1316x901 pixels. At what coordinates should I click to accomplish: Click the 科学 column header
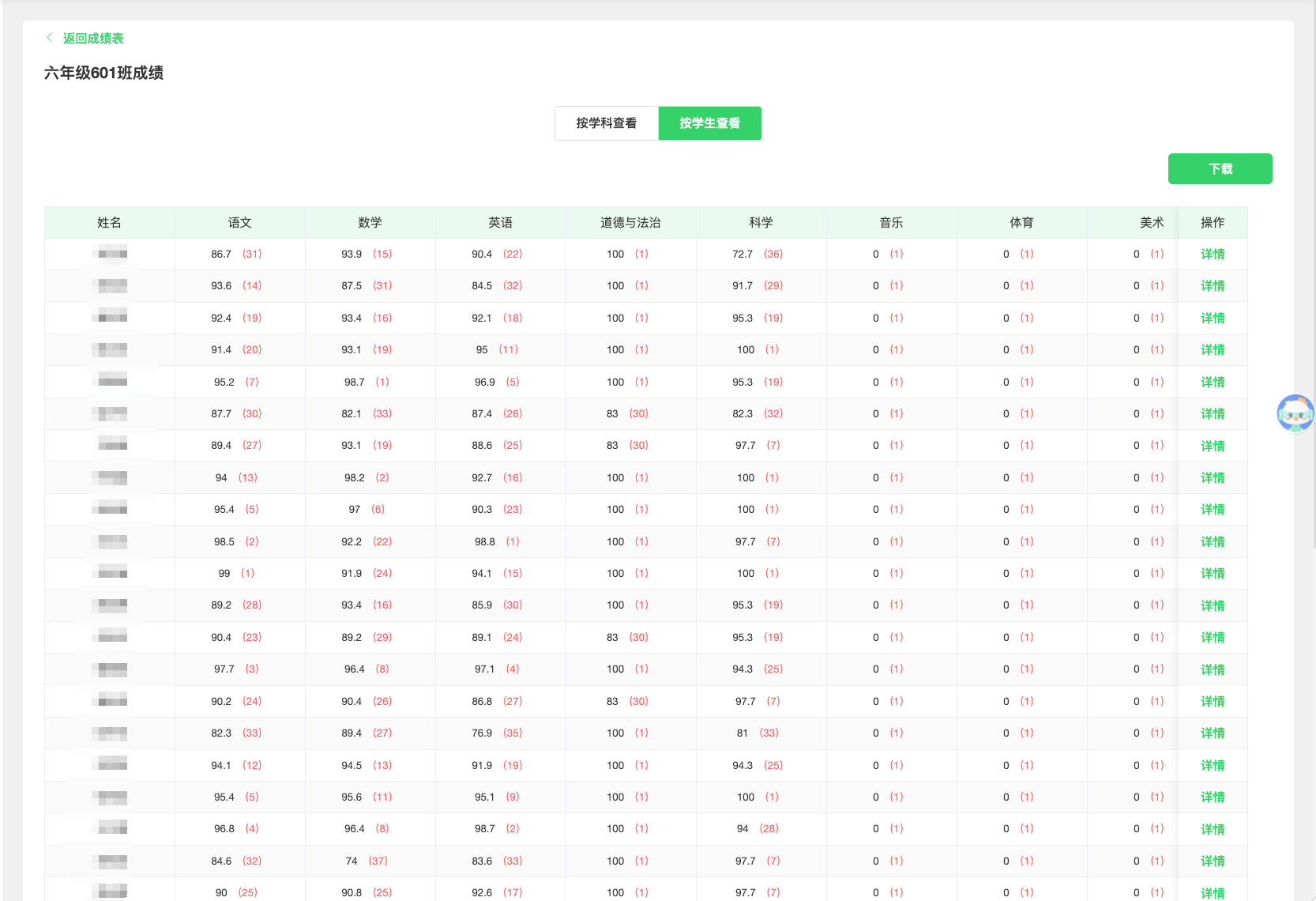(x=761, y=222)
